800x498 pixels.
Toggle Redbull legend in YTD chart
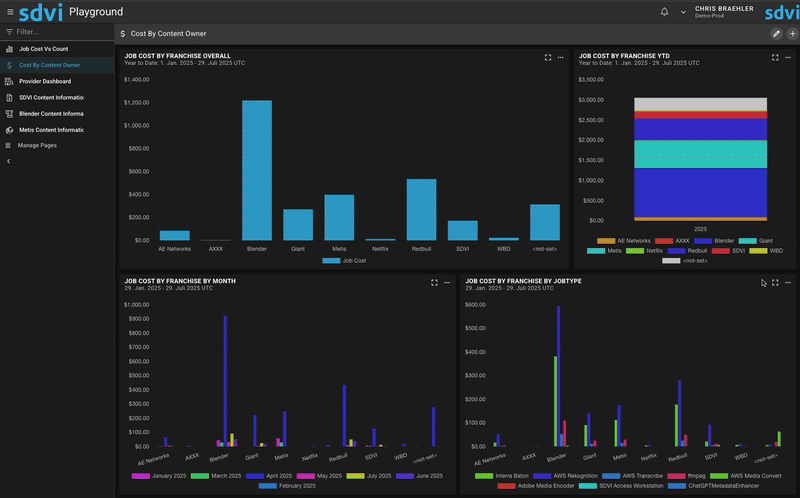(x=687, y=251)
